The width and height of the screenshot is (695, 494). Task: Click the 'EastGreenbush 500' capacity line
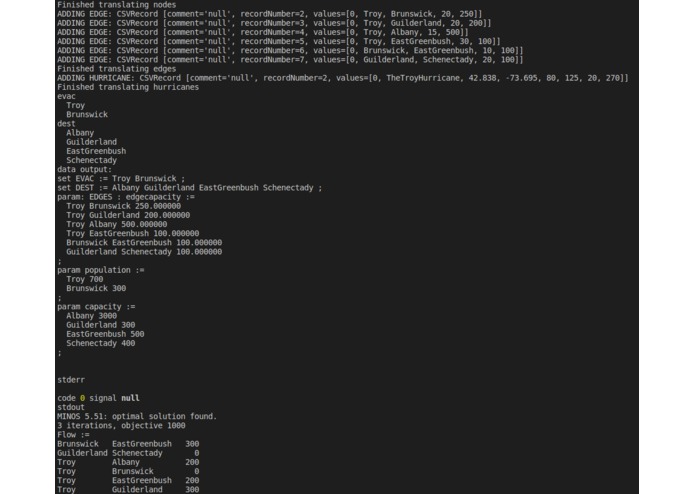pos(105,334)
